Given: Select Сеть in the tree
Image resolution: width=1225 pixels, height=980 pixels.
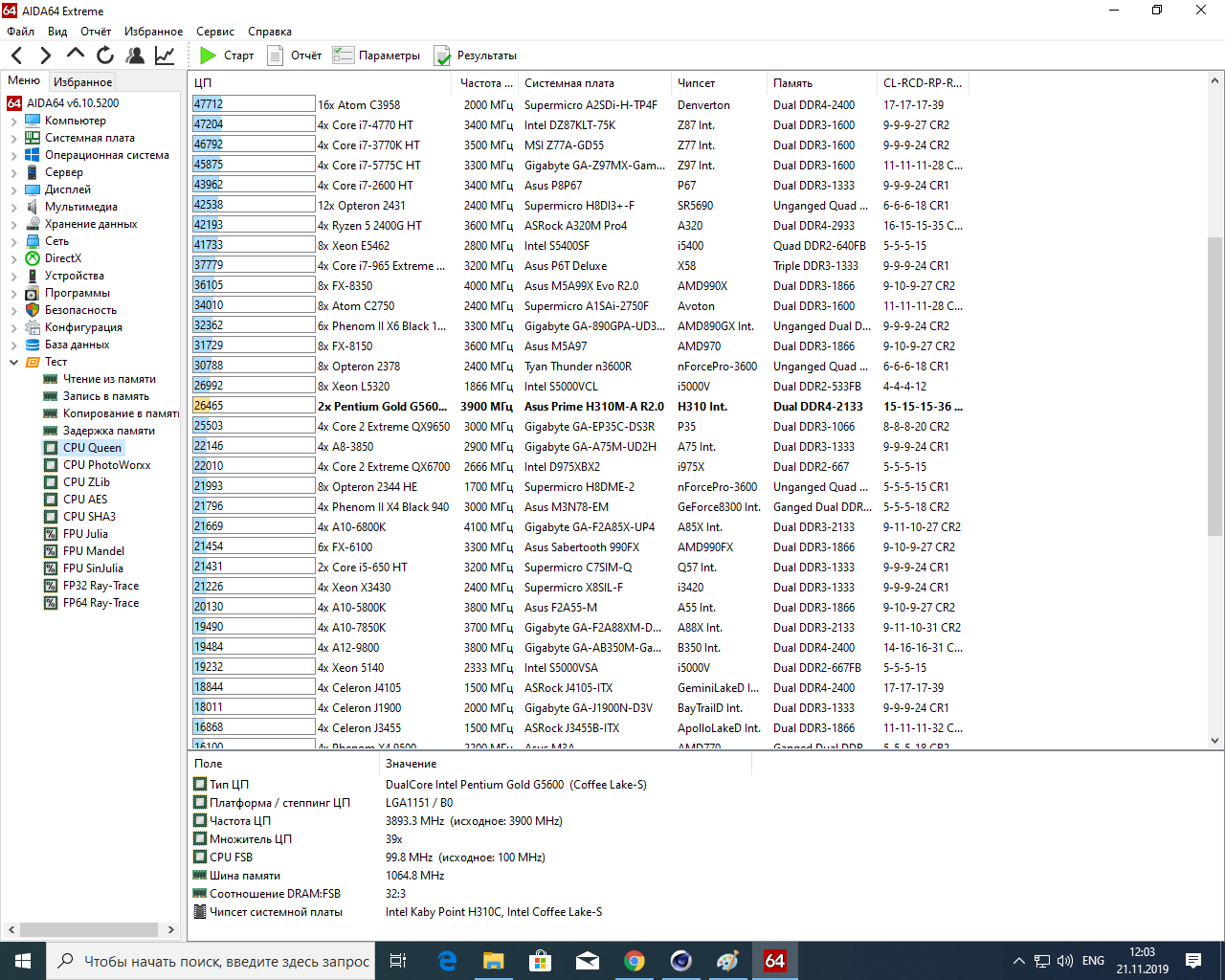Looking at the screenshot, I should (56, 241).
